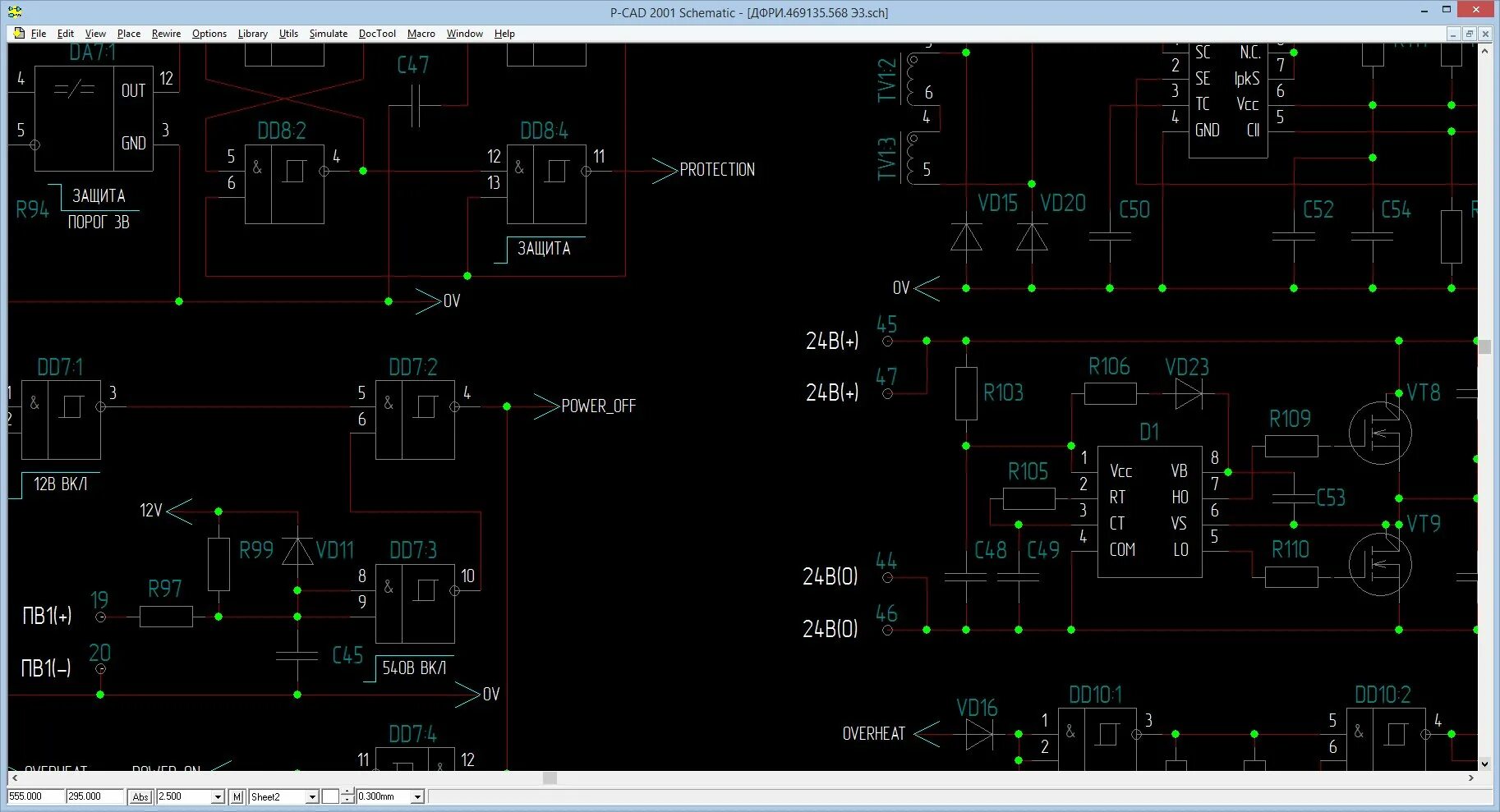Select the R97 resistor symbol
The height and width of the screenshot is (812, 1500).
[166, 617]
